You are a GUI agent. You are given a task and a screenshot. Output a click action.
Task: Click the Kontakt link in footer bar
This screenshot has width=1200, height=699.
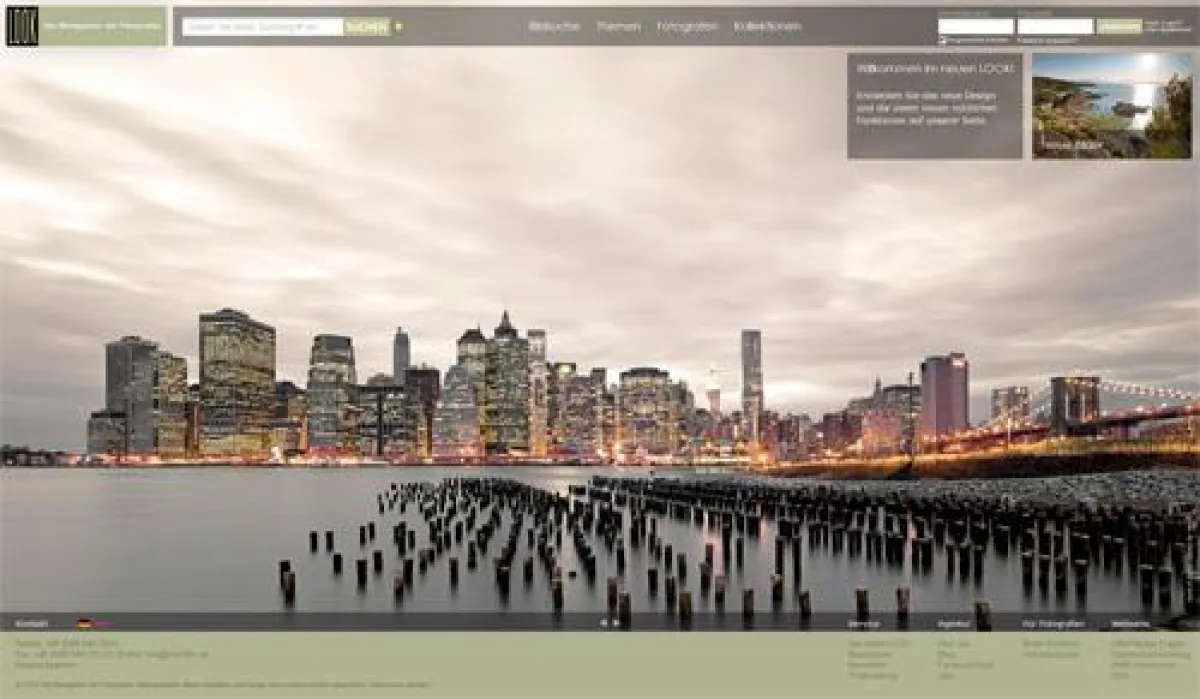point(31,623)
